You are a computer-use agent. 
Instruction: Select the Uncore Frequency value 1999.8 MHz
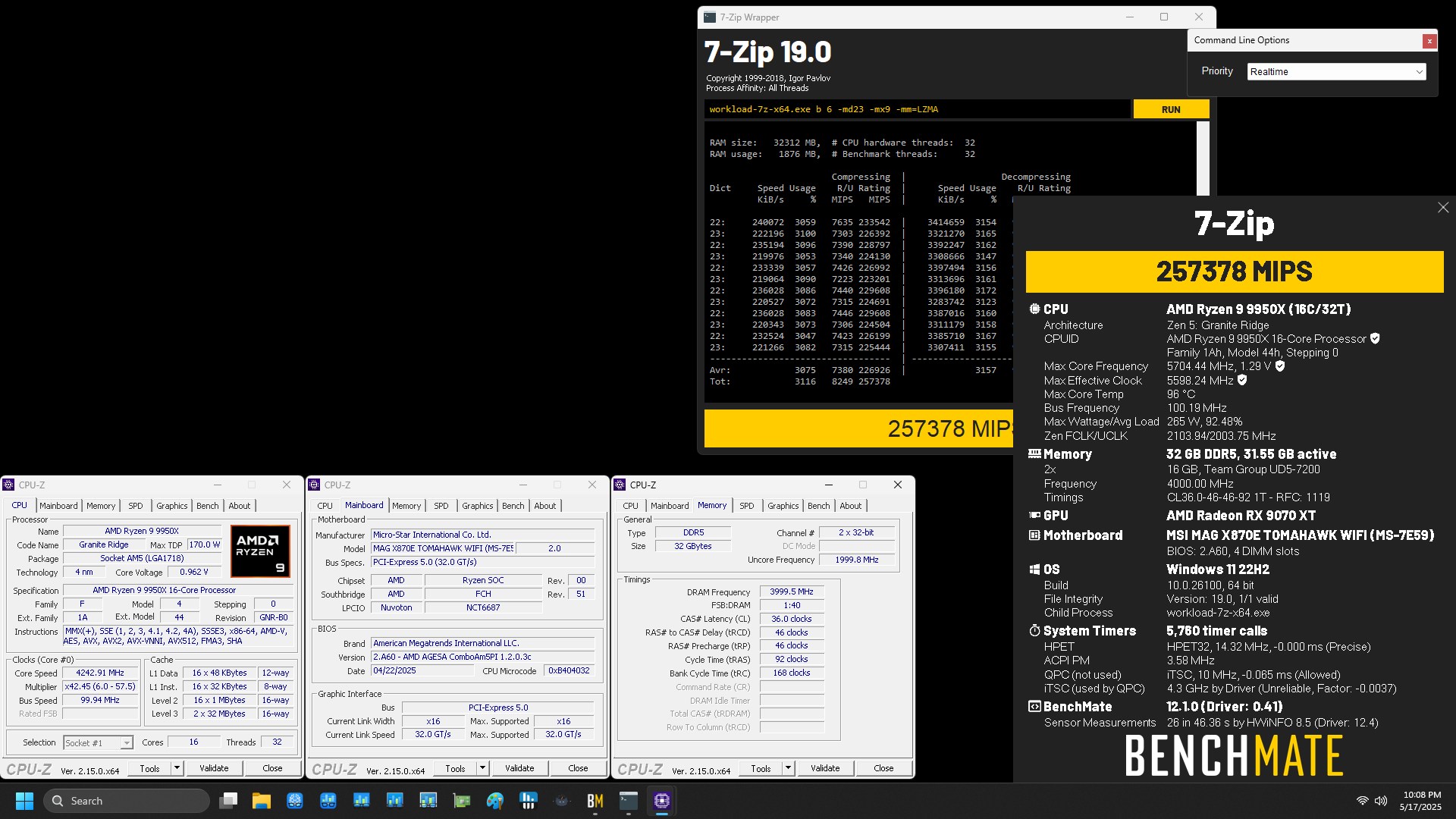pyautogui.click(x=856, y=560)
